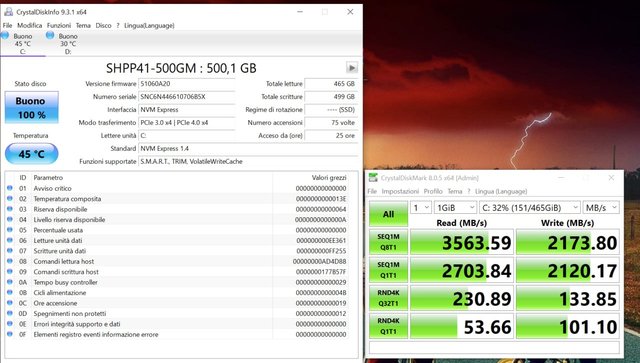Open Tema menu in CrystalDiskInfo
The image size is (640, 363).
pyautogui.click(x=83, y=25)
